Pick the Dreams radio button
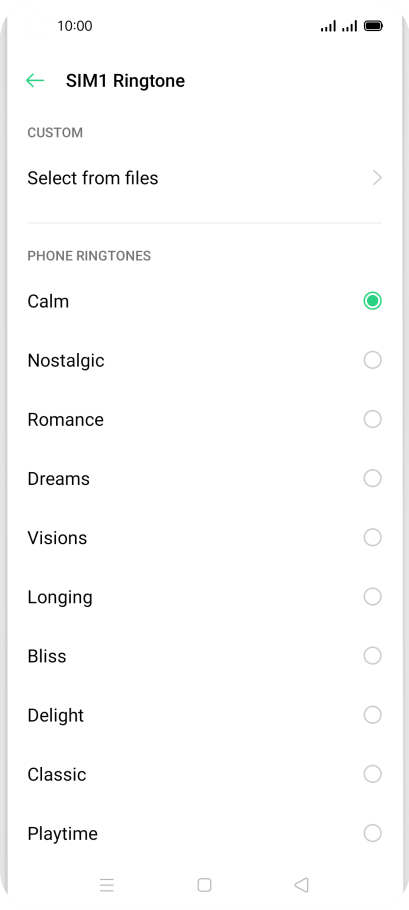The height and width of the screenshot is (910, 409). click(372, 478)
